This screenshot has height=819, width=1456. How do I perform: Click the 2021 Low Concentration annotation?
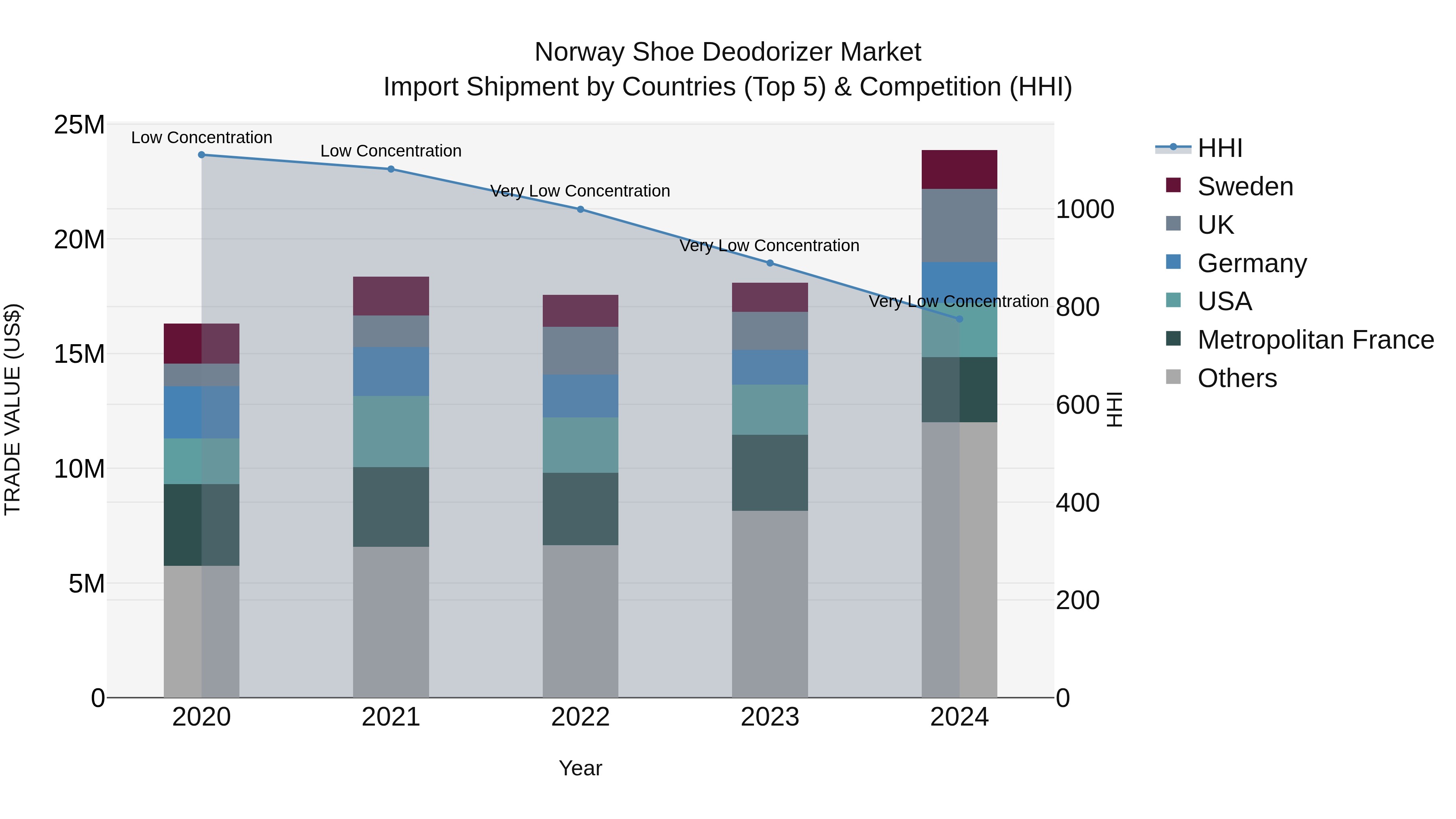pos(391,151)
